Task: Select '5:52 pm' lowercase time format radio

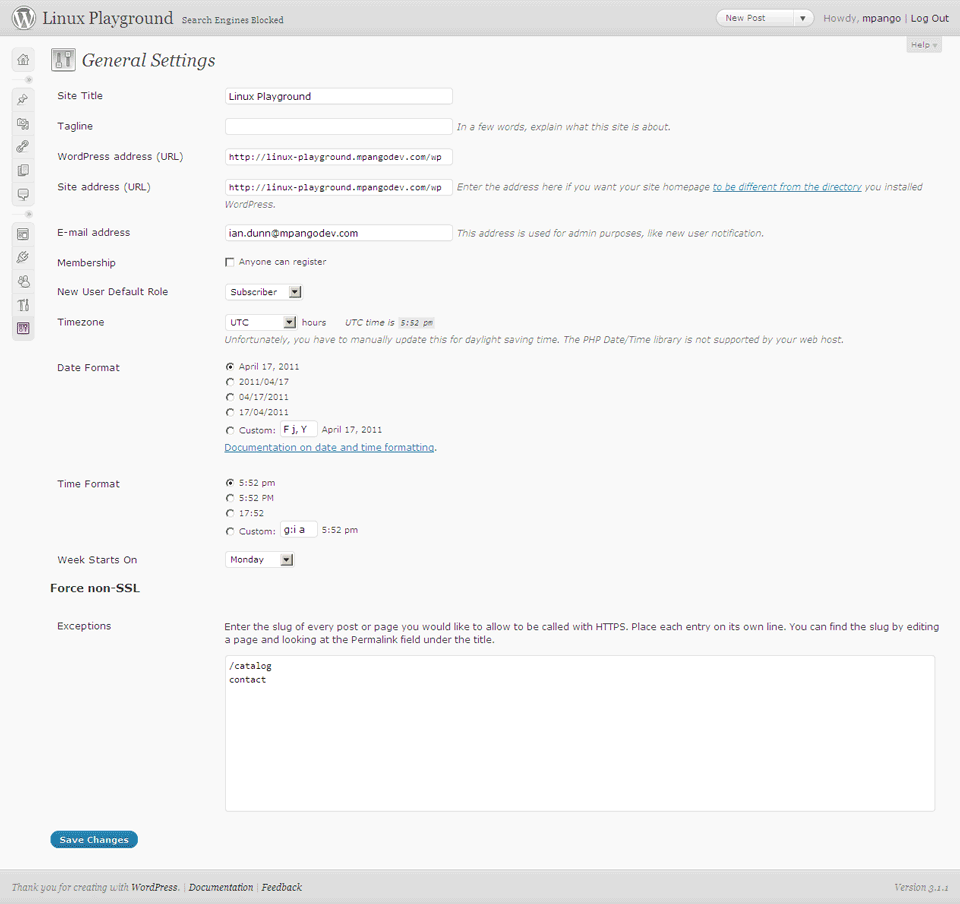Action: (230, 483)
